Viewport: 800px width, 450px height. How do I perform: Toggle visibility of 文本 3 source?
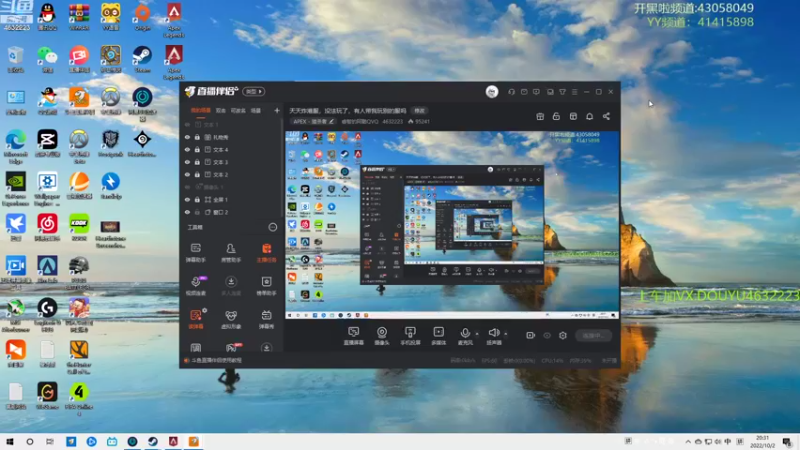point(187,162)
